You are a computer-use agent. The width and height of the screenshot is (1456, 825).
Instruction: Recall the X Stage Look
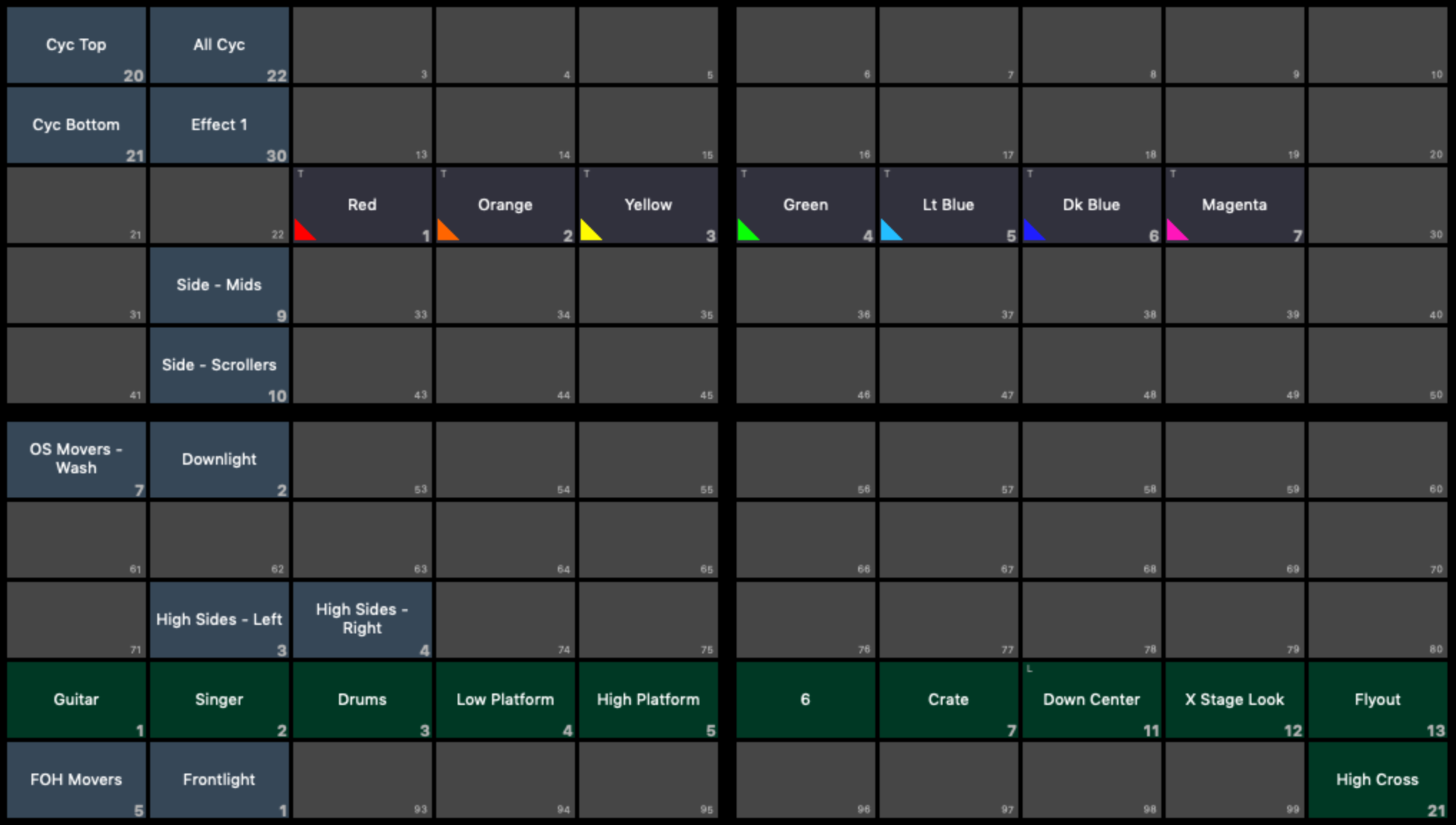1234,700
